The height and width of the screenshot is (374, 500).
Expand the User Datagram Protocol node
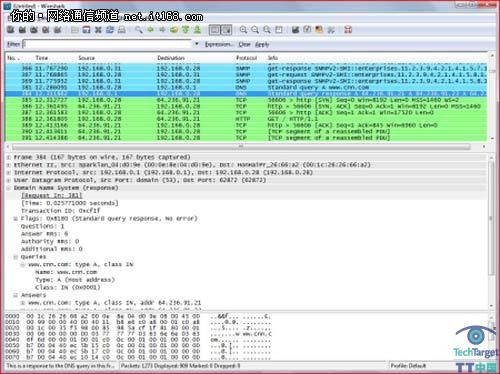point(9,180)
